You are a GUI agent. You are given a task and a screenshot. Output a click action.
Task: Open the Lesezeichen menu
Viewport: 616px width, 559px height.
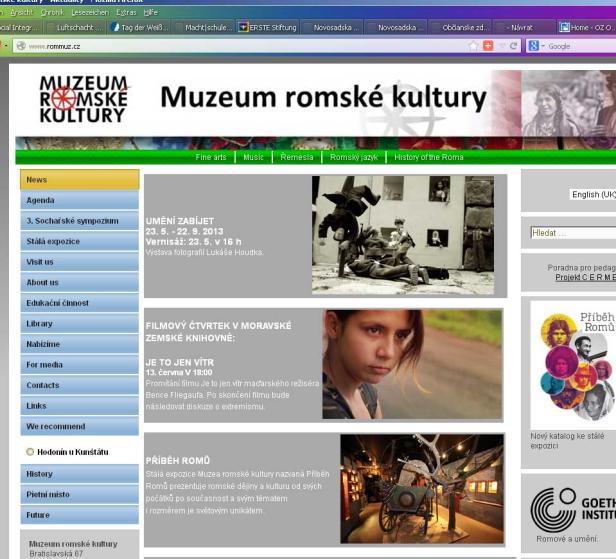coord(90,13)
